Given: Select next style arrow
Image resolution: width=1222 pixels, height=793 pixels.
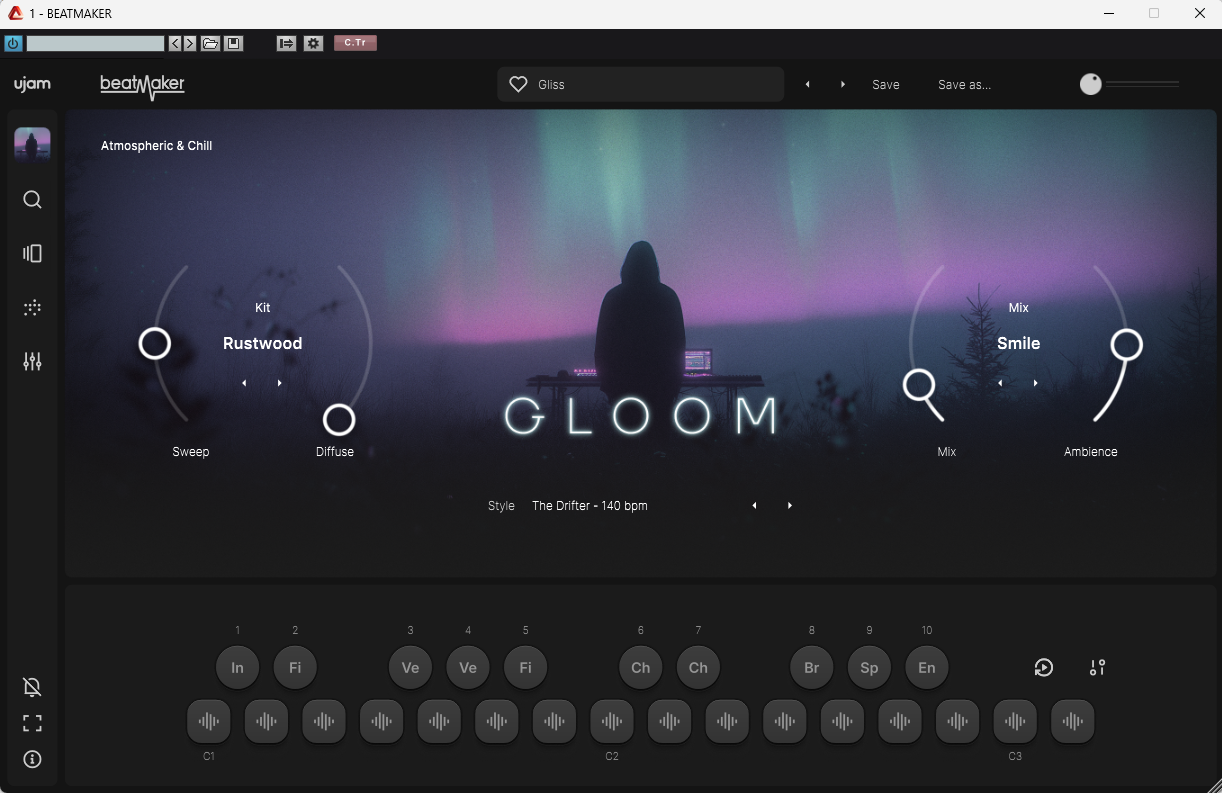Looking at the screenshot, I should [790, 506].
